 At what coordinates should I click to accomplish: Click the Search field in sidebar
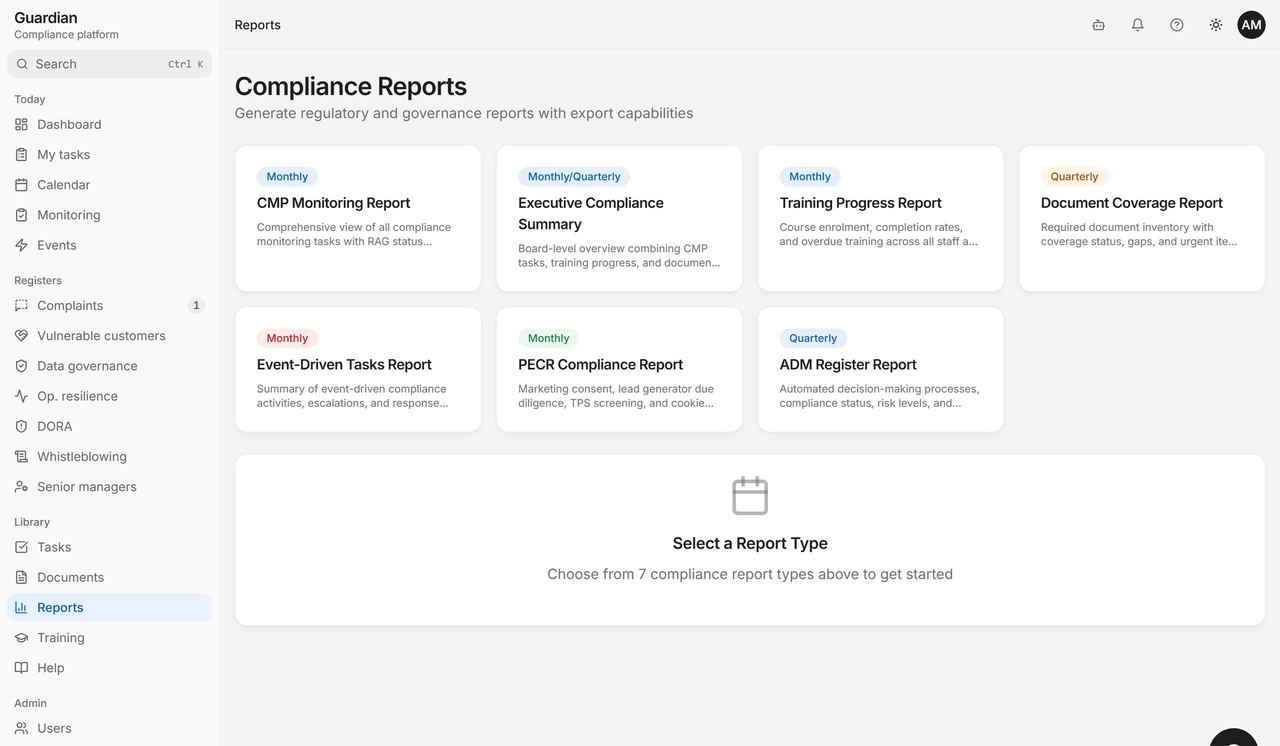pyautogui.click(x=110, y=64)
